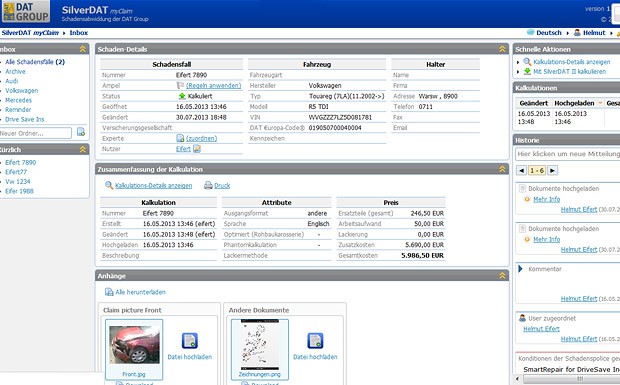The width and height of the screenshot is (620, 385).
Task: Collapse the Inbox sidebar panel
Action: point(83,49)
